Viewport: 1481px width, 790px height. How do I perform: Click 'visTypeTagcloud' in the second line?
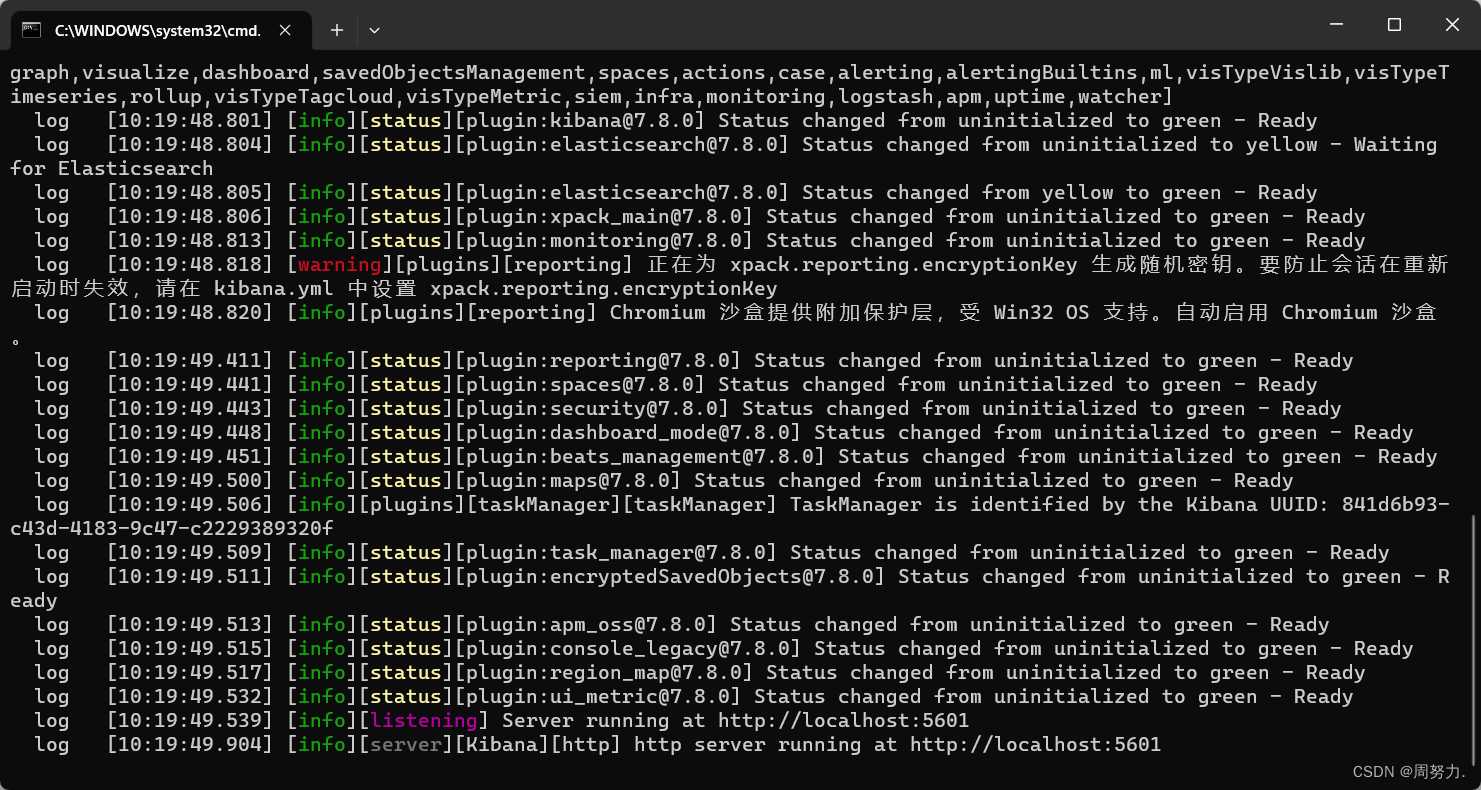tap(302, 97)
